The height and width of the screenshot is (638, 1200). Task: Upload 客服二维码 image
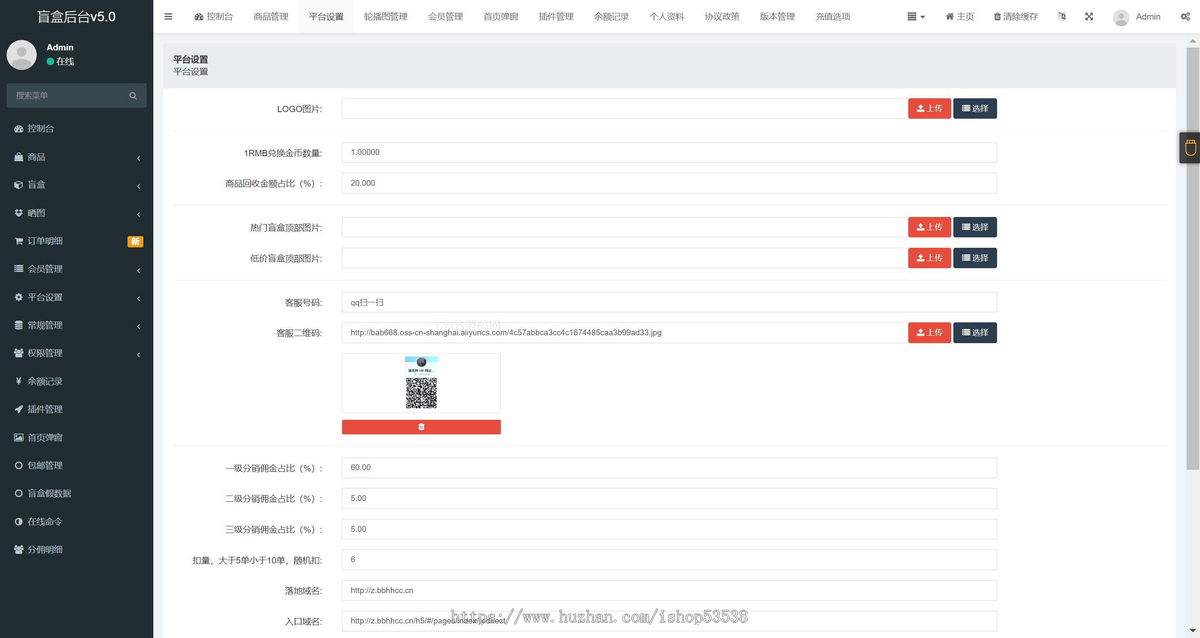(x=929, y=332)
